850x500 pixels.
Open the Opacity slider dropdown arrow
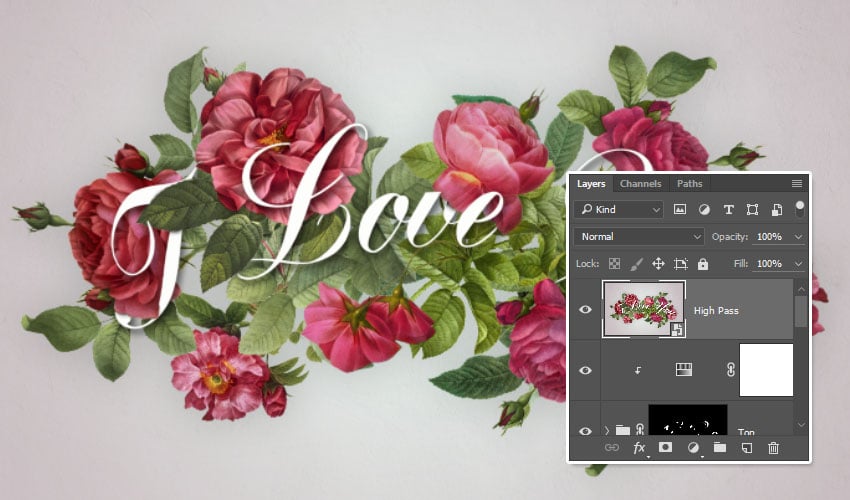coord(798,237)
